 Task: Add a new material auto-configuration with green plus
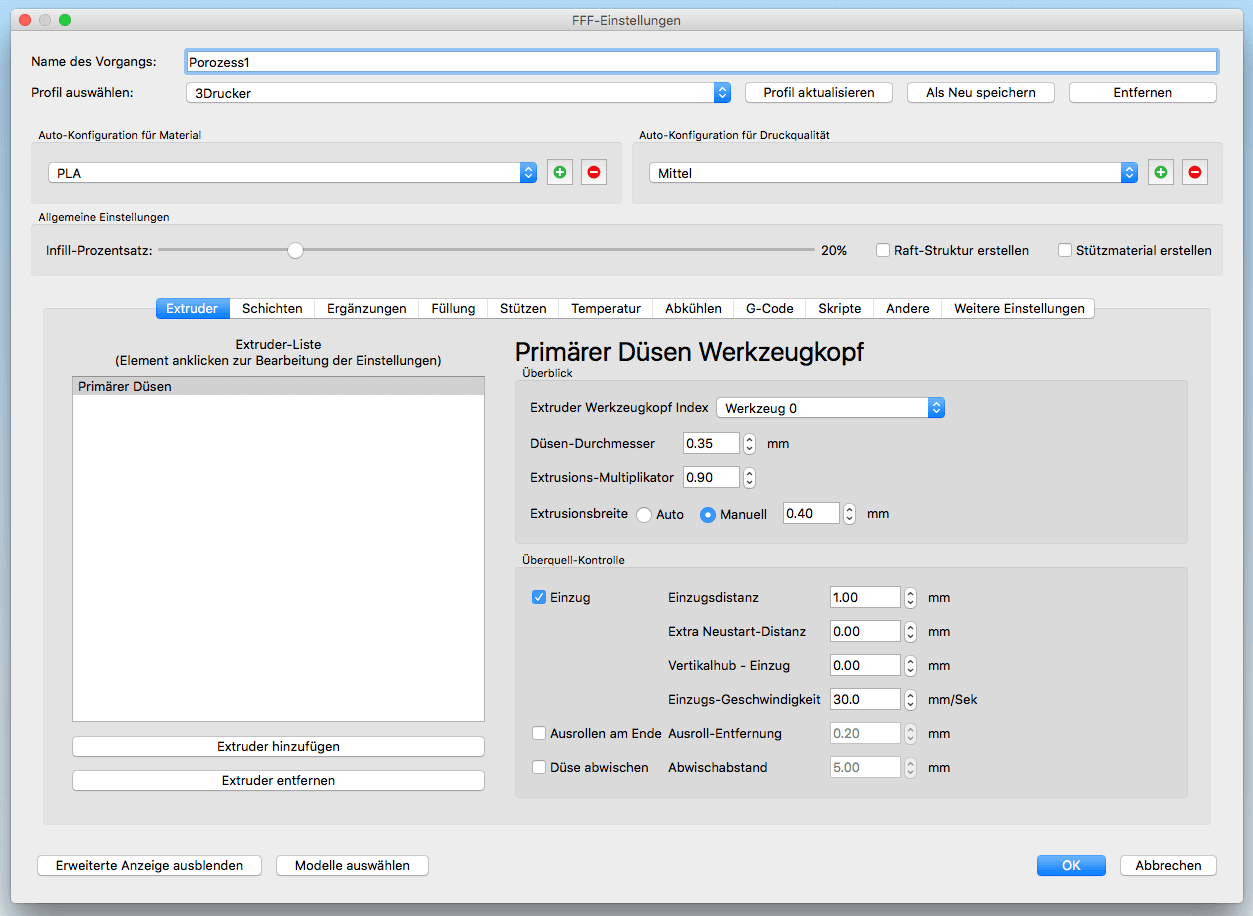pyautogui.click(x=560, y=173)
